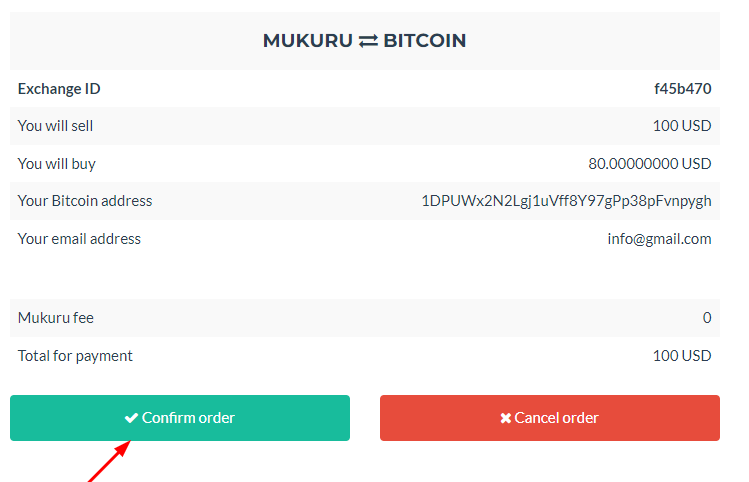The height and width of the screenshot is (482, 749).
Task: Click the You will sell label
Action: (56, 126)
